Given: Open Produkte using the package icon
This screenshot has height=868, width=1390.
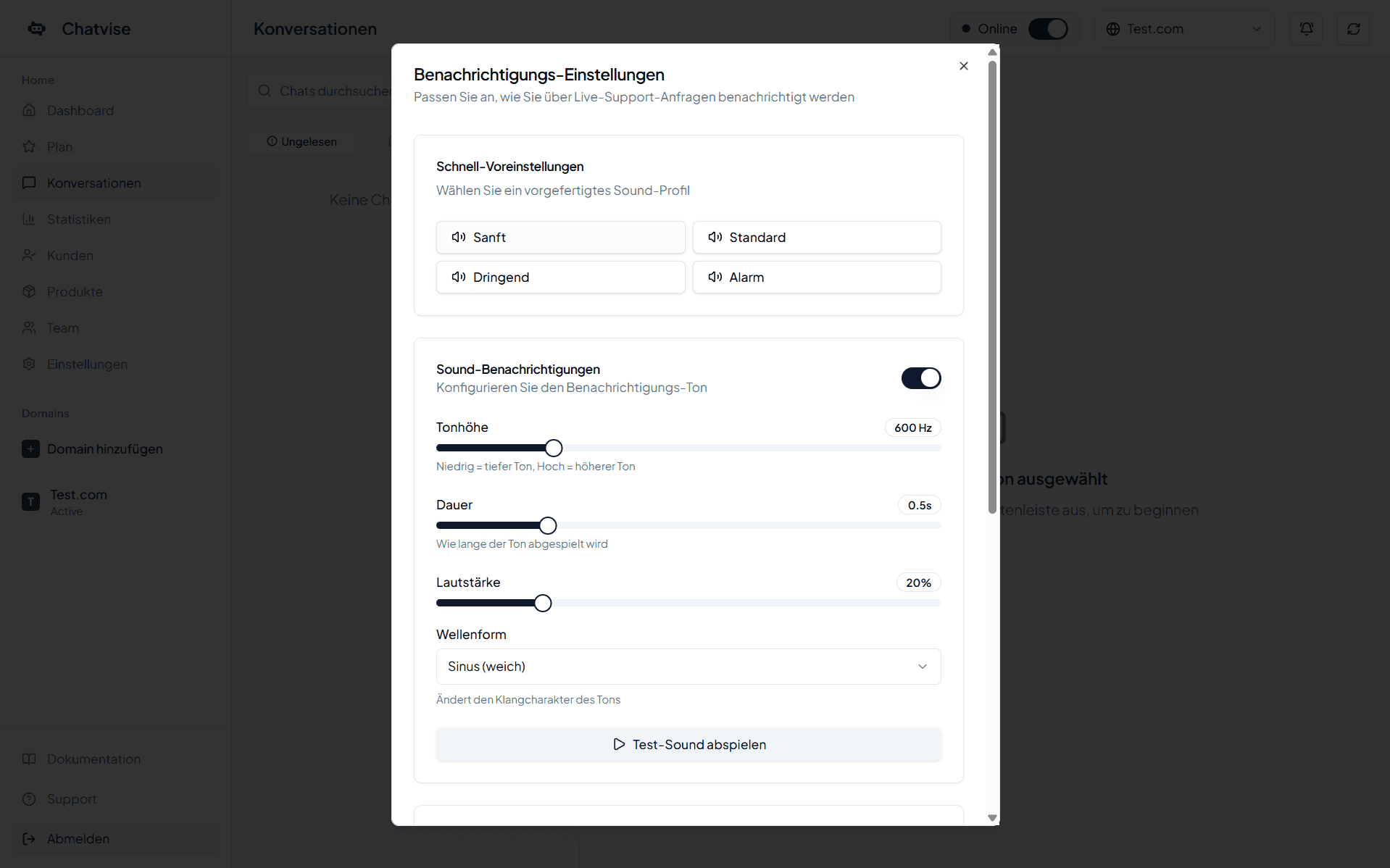Looking at the screenshot, I should pos(29,291).
